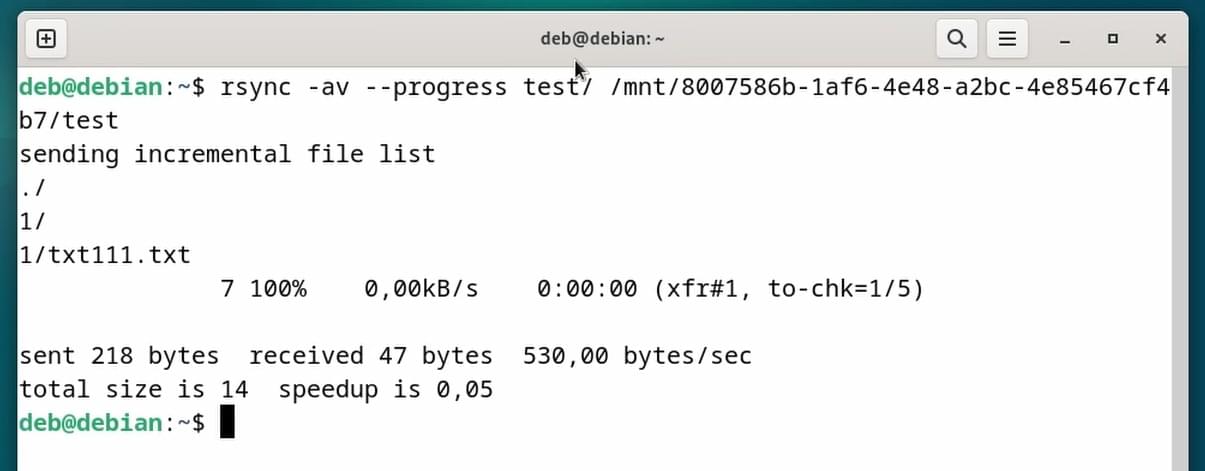Viewport: 1205px width, 471px height.
Task: Click the 'sending incremental file list' line
Action: click(x=227, y=154)
